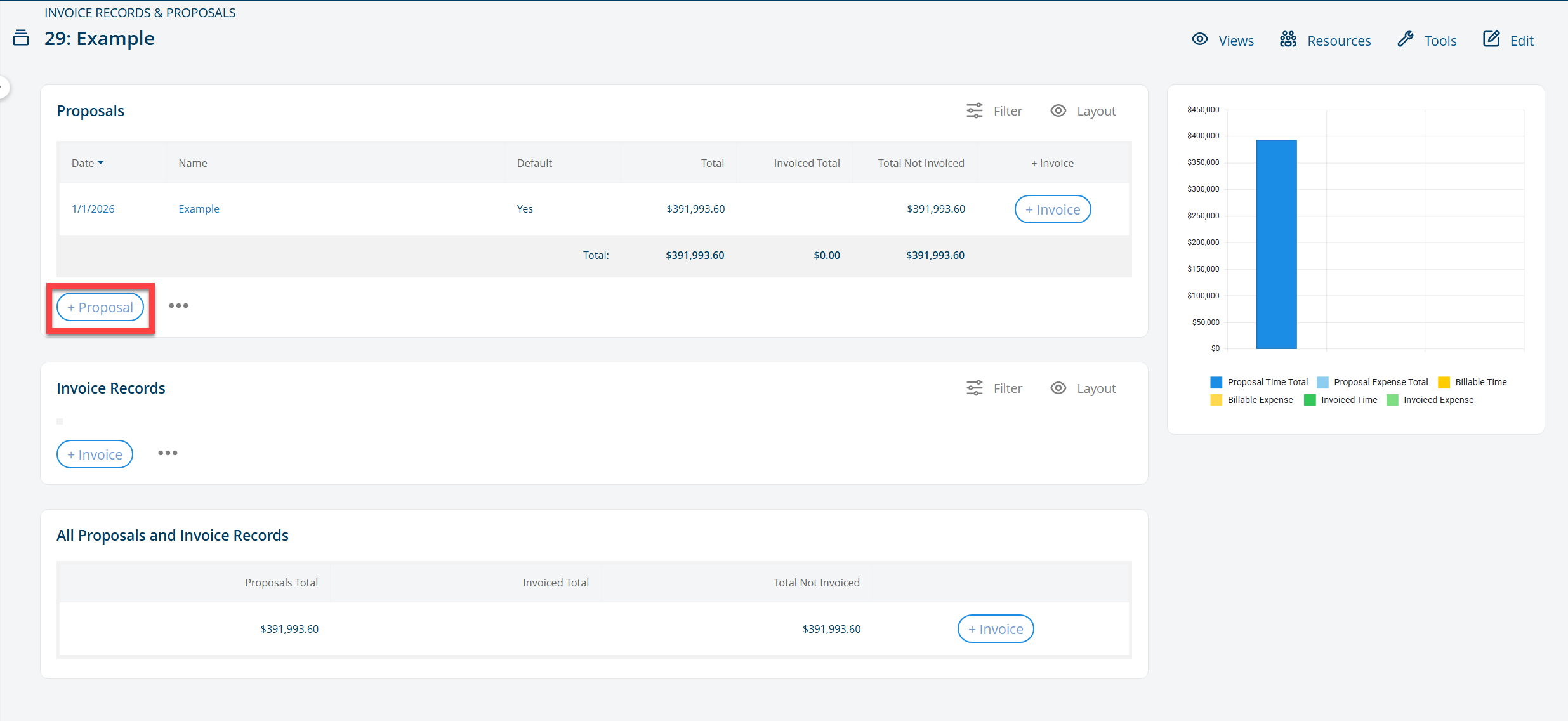This screenshot has height=721, width=1568.
Task: Click the Name column header
Action: pyautogui.click(x=193, y=163)
